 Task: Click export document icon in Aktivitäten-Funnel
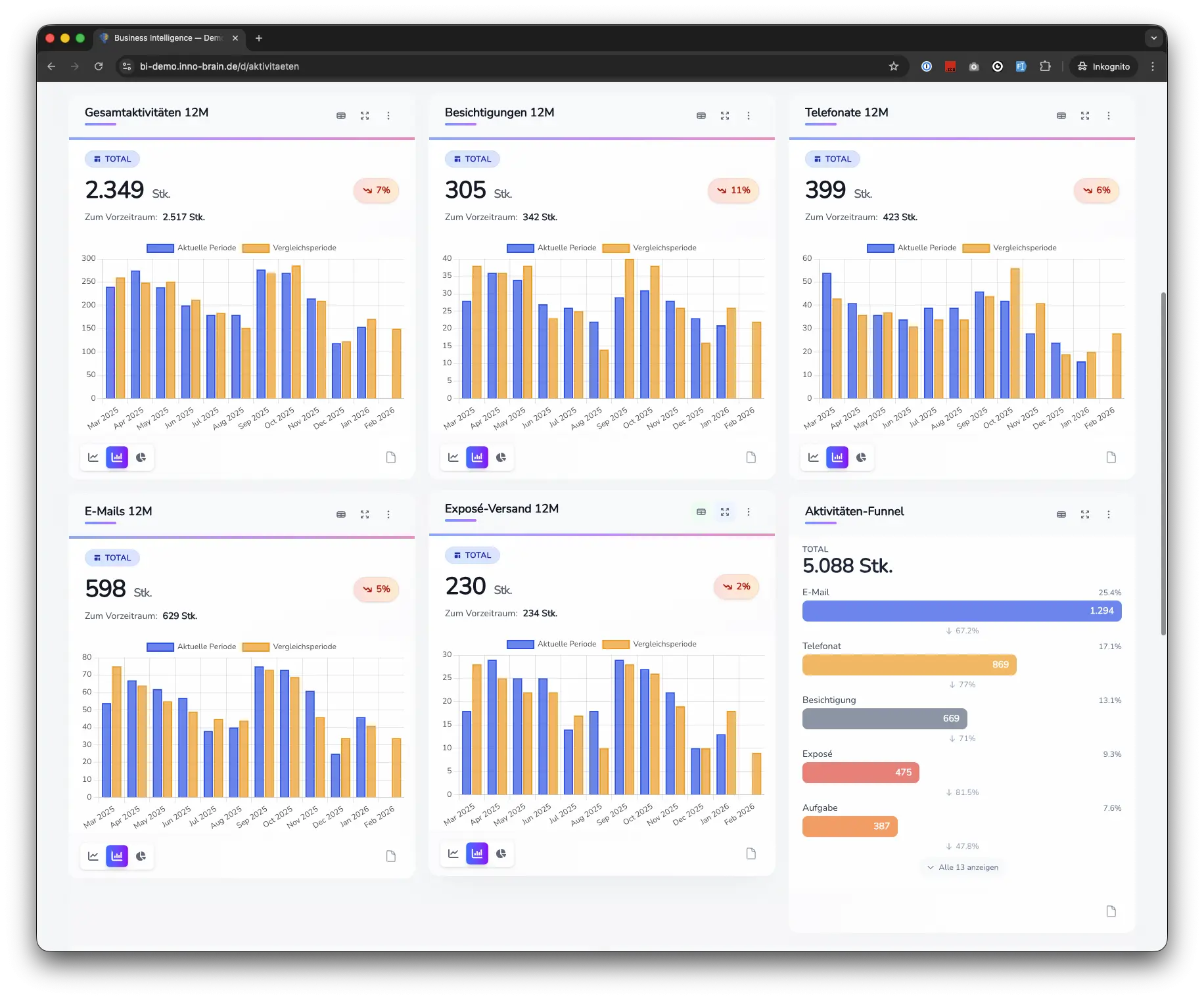1111,911
